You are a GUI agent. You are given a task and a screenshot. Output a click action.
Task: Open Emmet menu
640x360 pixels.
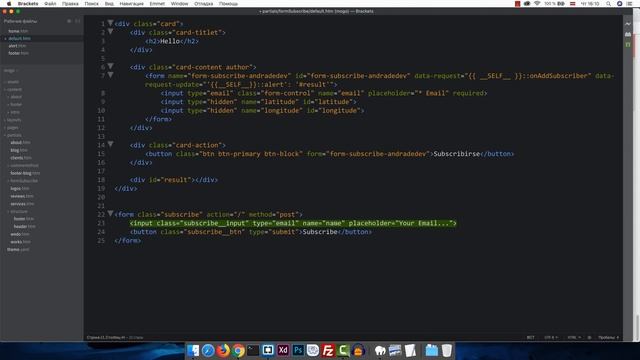(x=157, y=4)
